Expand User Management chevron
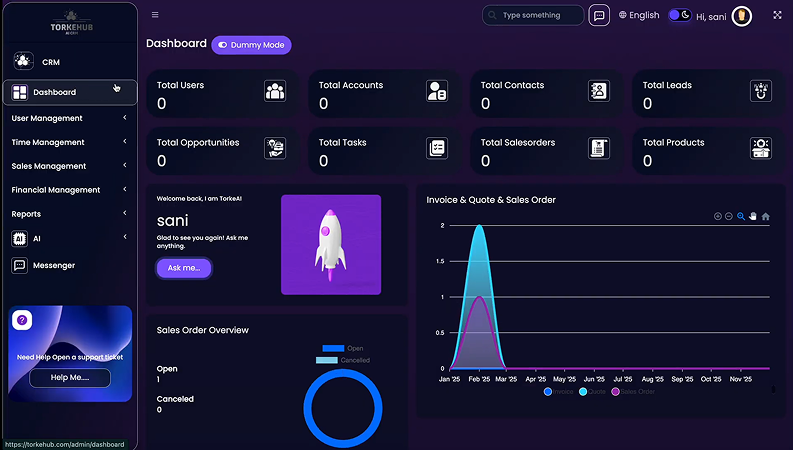Screen dimensions: 793x450 point(124,117)
